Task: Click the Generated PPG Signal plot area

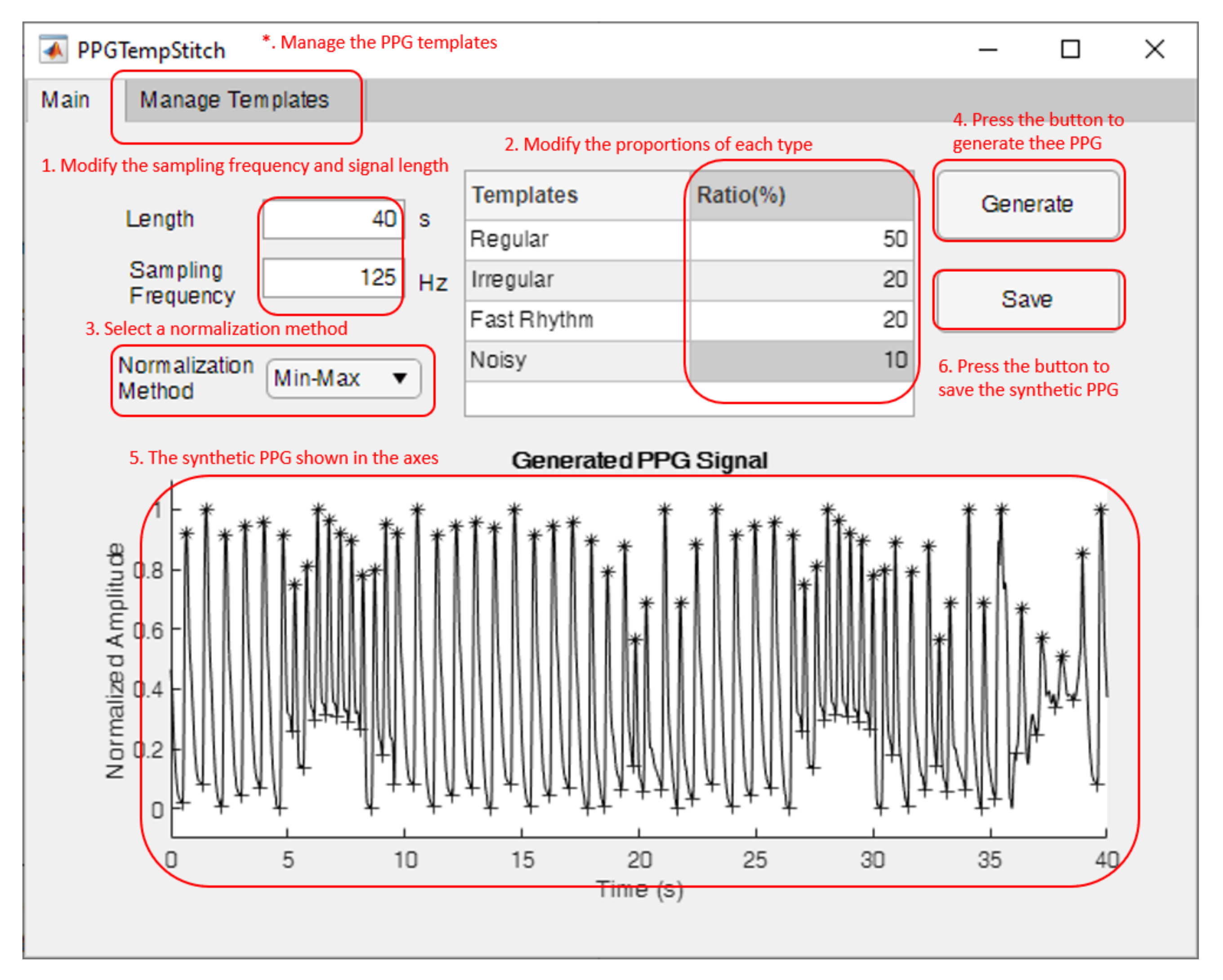Action: click(639, 658)
